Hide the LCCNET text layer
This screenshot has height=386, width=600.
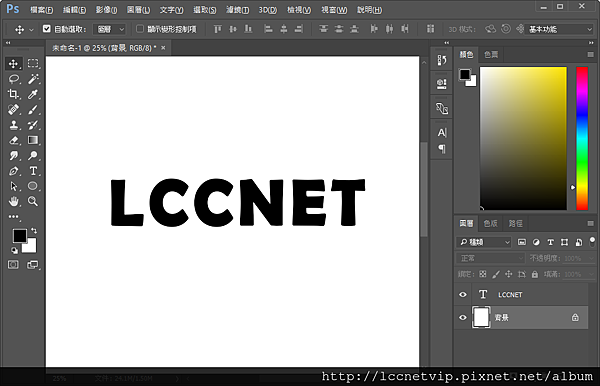pos(463,295)
